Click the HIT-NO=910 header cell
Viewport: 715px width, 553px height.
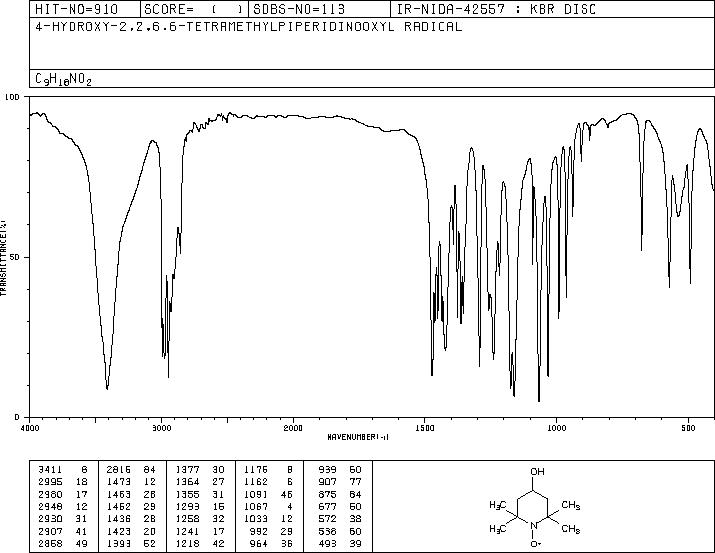85,9
